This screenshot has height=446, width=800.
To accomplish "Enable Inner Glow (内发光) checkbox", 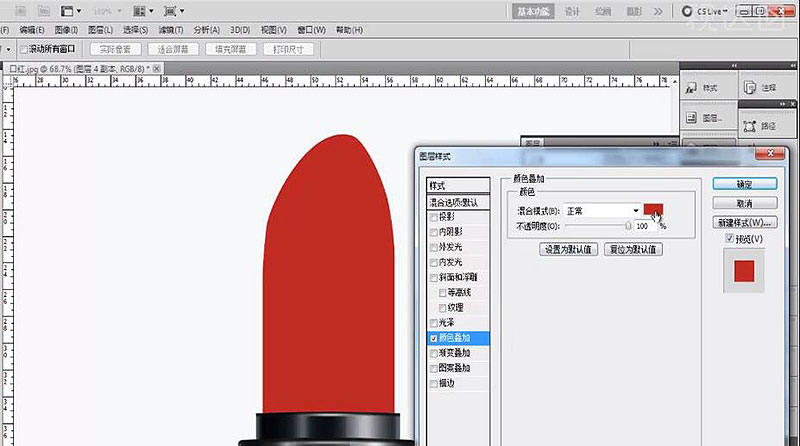I will point(434,263).
